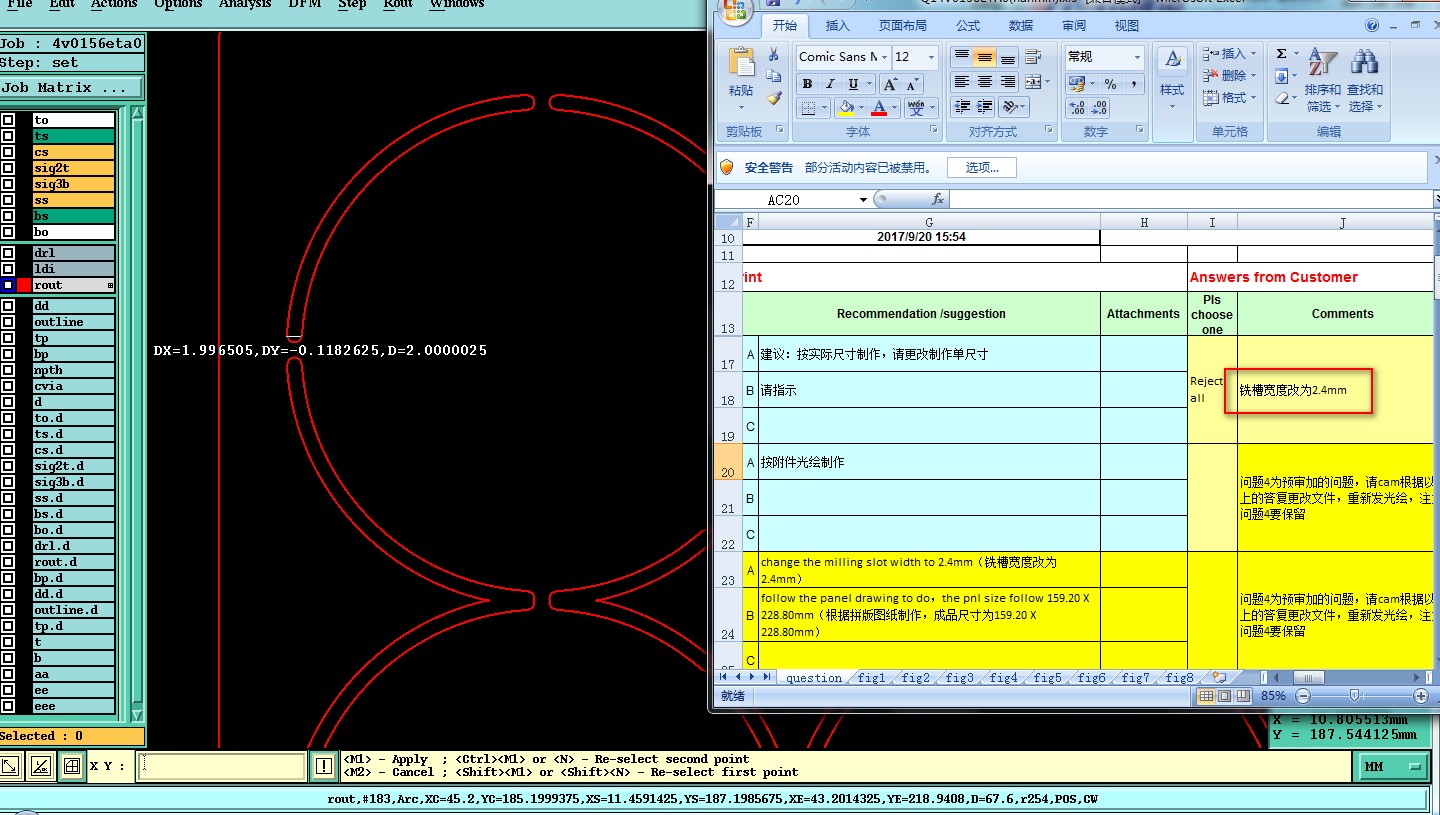
Task: Switch to the fig3 worksheet tab
Action: click(x=959, y=677)
